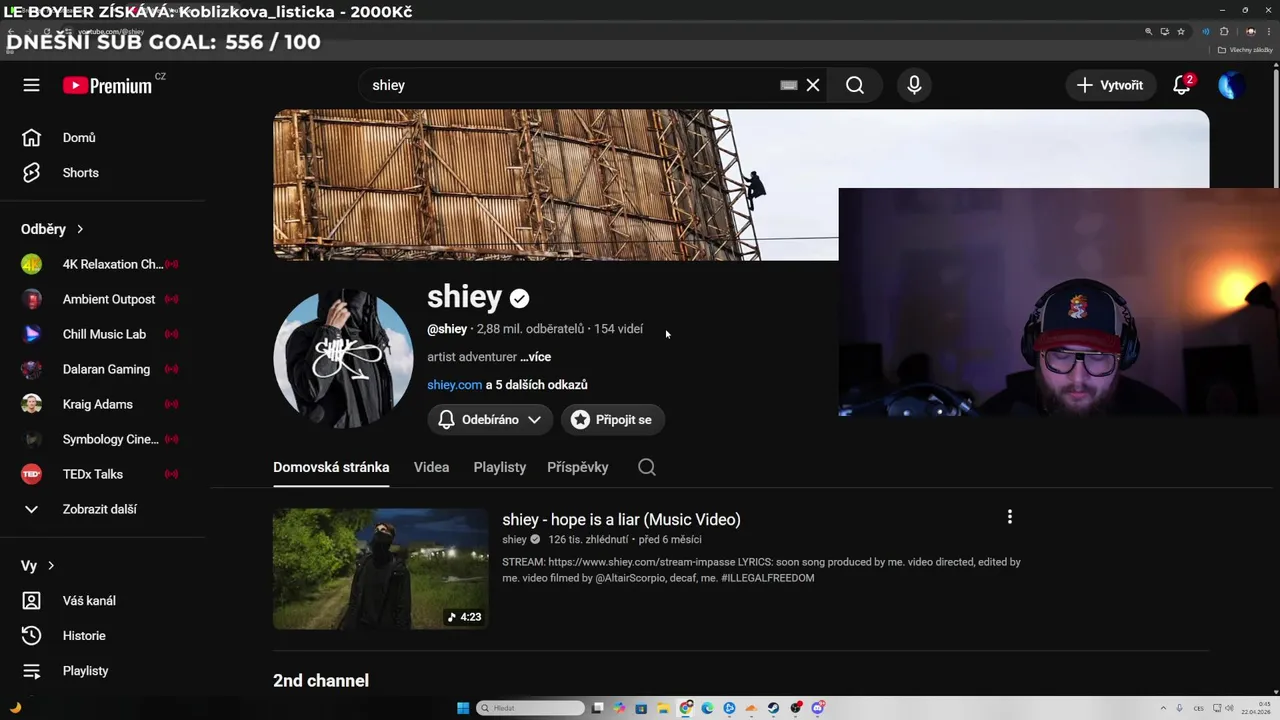The image size is (1280, 720).
Task: Clear the search box with the X icon
Action: [x=813, y=85]
